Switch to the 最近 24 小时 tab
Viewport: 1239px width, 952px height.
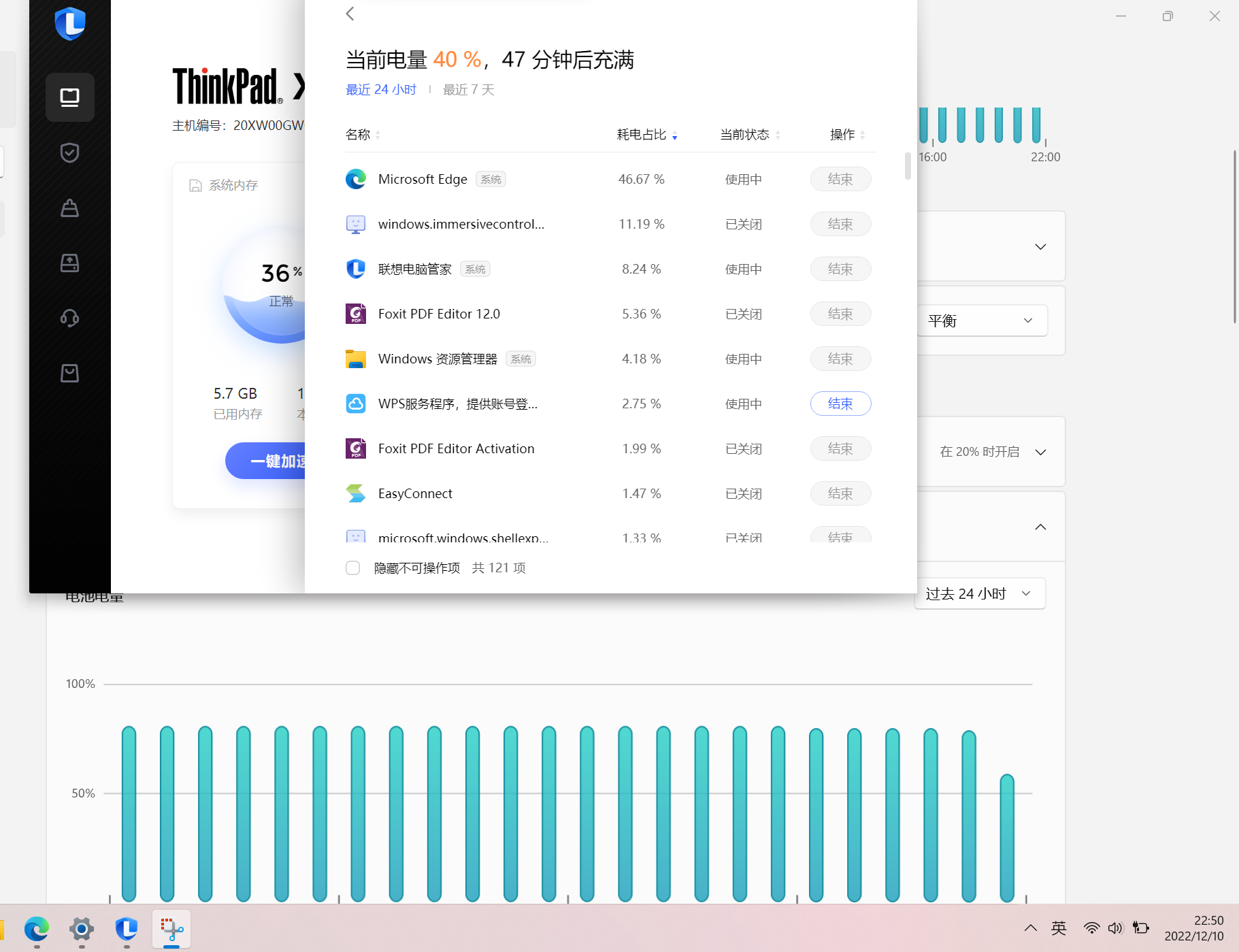tap(381, 90)
